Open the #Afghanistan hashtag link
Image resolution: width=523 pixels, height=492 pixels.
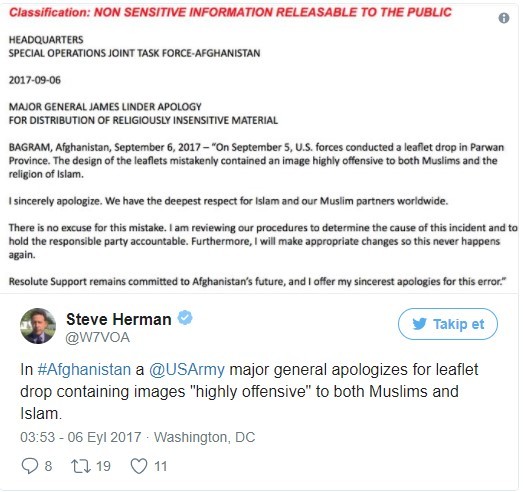84,370
